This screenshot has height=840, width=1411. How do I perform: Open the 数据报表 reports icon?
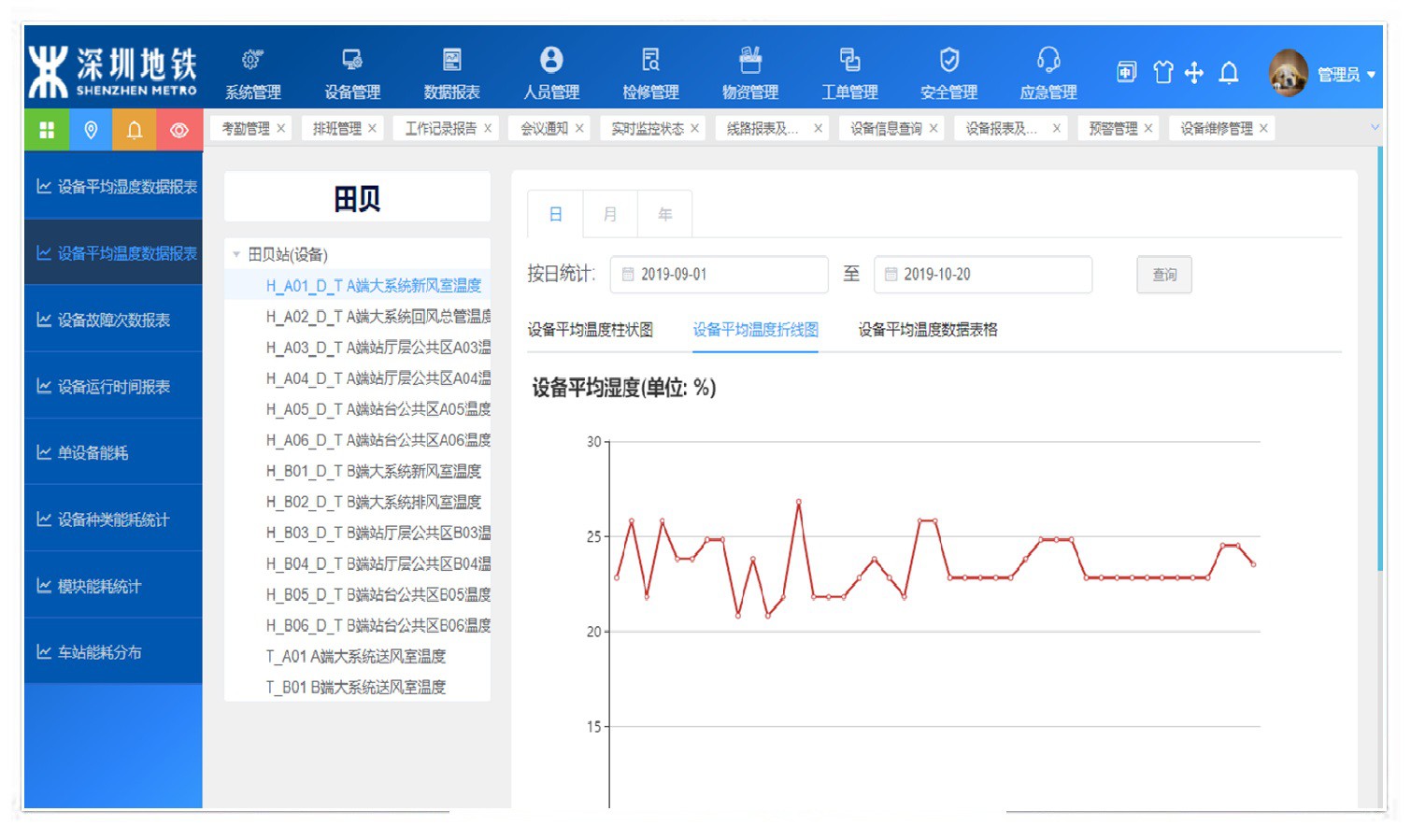452,58
